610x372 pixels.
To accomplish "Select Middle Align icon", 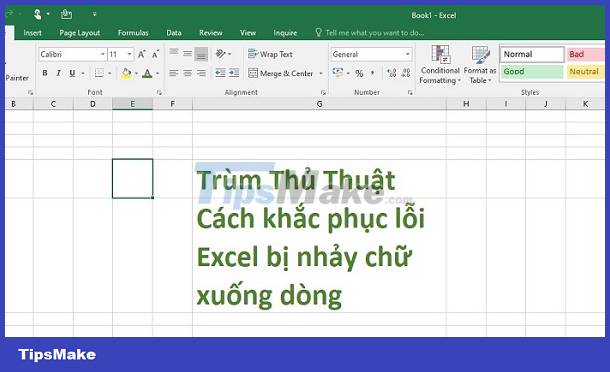I will coord(188,53).
